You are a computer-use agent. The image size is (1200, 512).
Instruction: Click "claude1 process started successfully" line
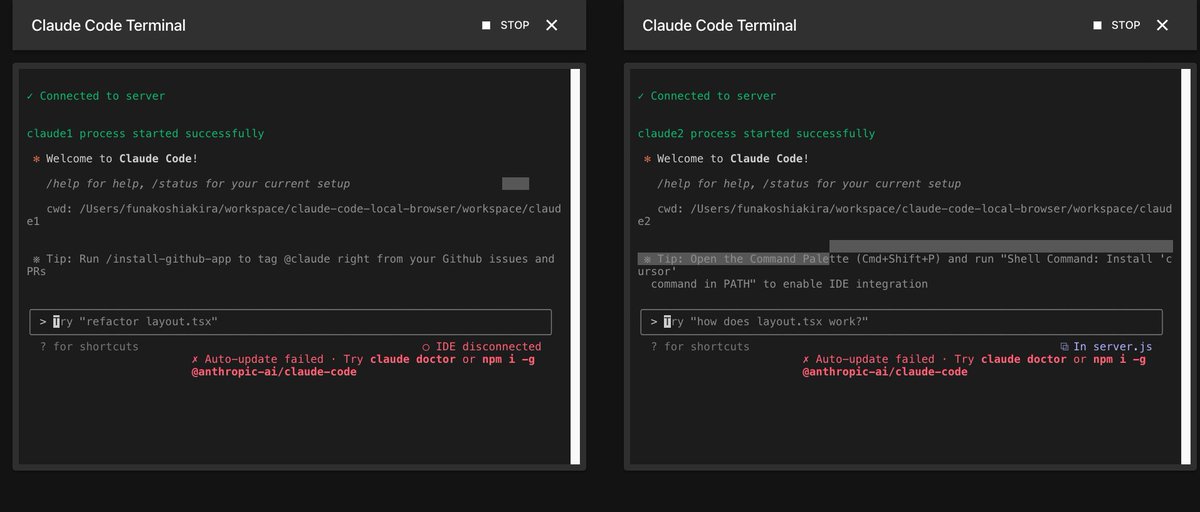tap(146, 134)
